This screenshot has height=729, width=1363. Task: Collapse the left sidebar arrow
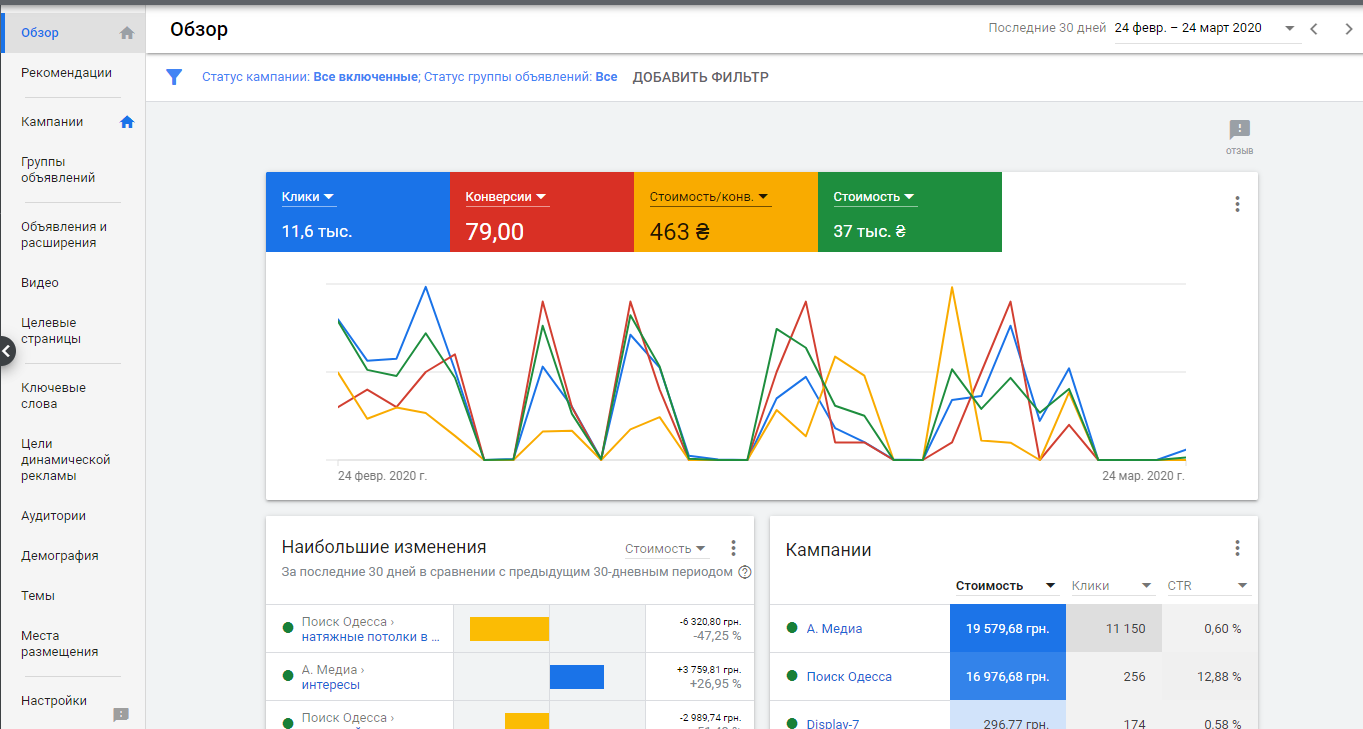tap(6, 351)
